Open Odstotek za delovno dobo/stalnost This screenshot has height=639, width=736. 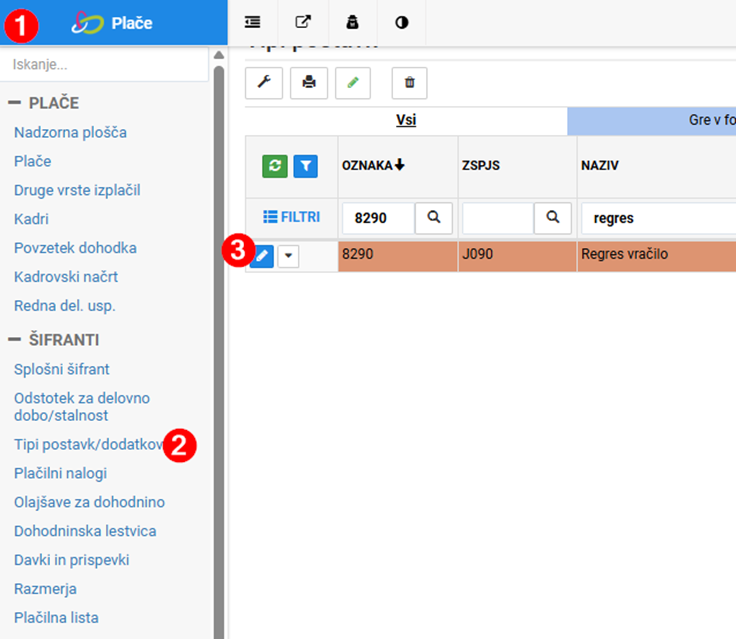[x=82, y=407]
